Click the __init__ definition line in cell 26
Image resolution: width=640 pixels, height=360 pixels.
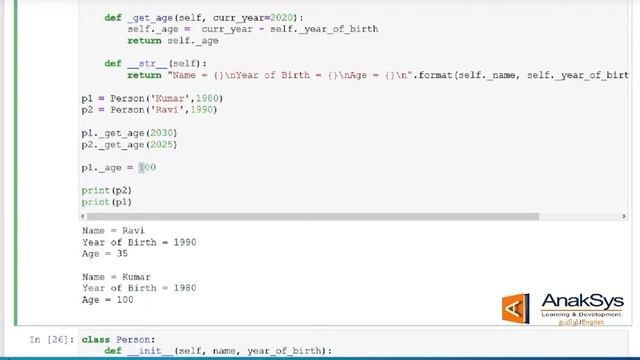point(218,351)
